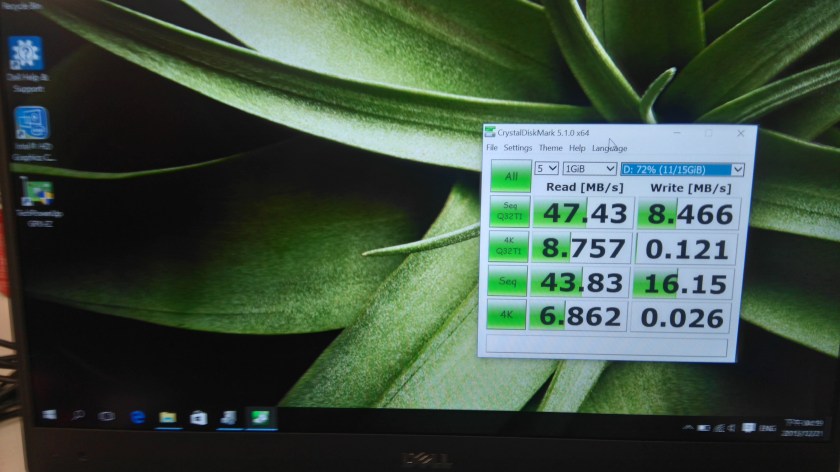Open the Store icon in the taskbar

(x=198, y=417)
